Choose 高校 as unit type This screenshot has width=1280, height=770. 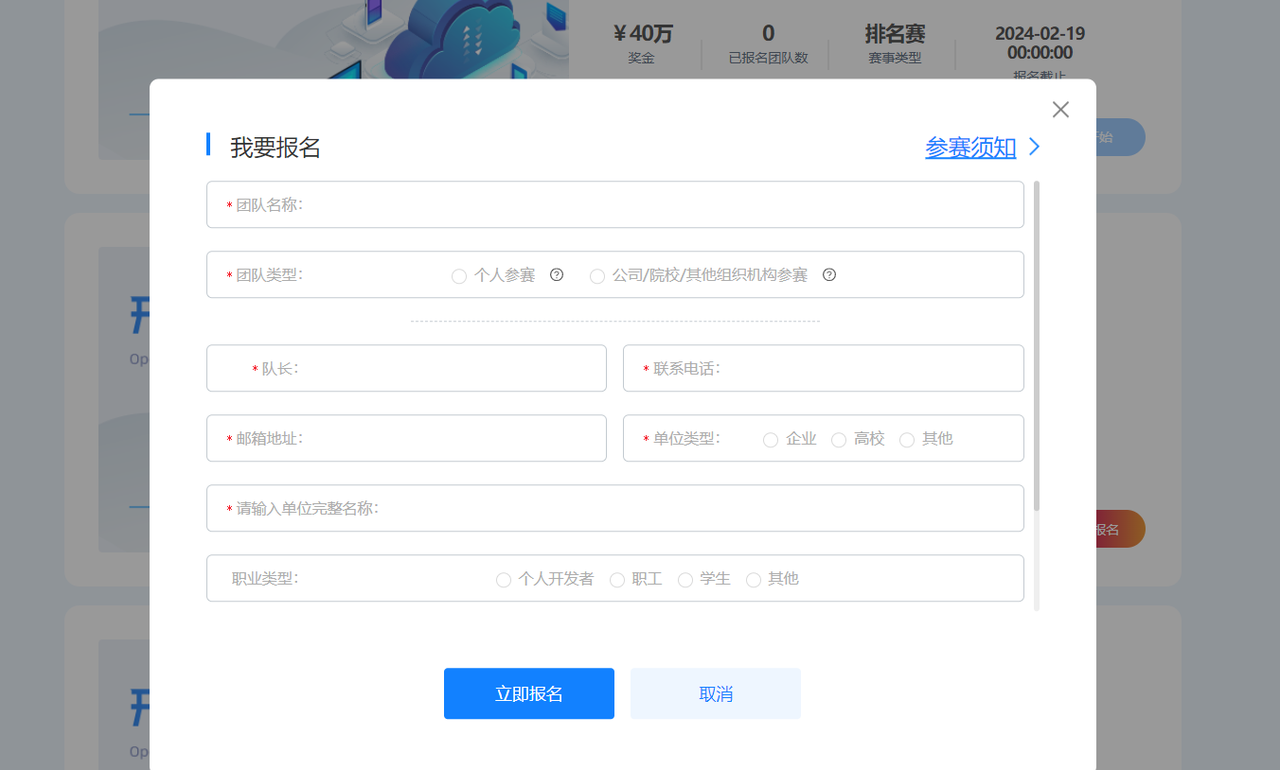tap(839, 440)
